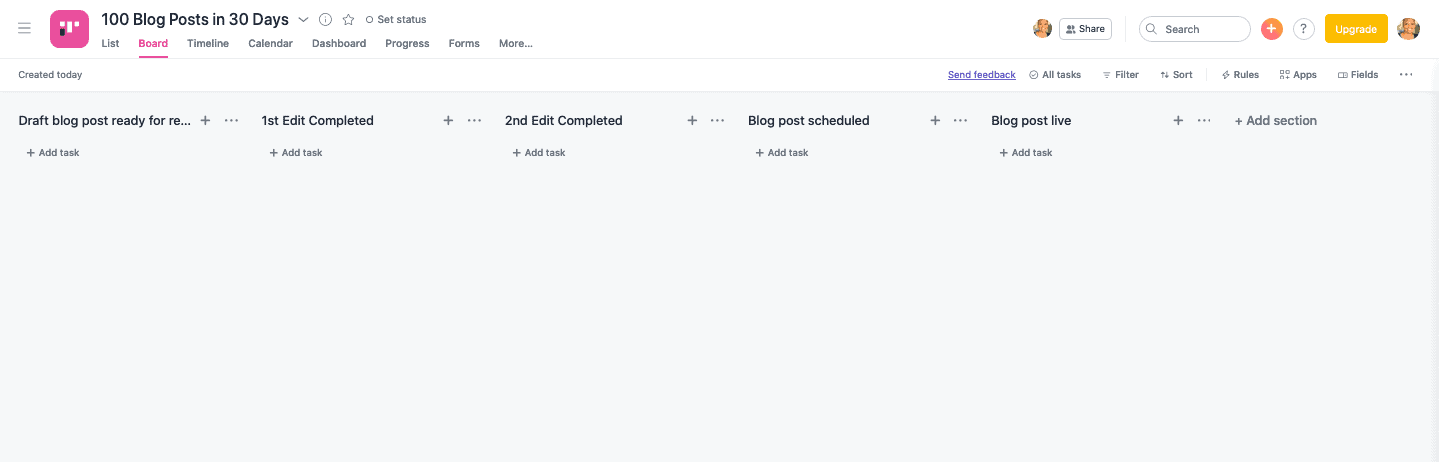This screenshot has height=462, width=1439.
Task: Switch to the Timeline tab
Action: click(x=208, y=43)
